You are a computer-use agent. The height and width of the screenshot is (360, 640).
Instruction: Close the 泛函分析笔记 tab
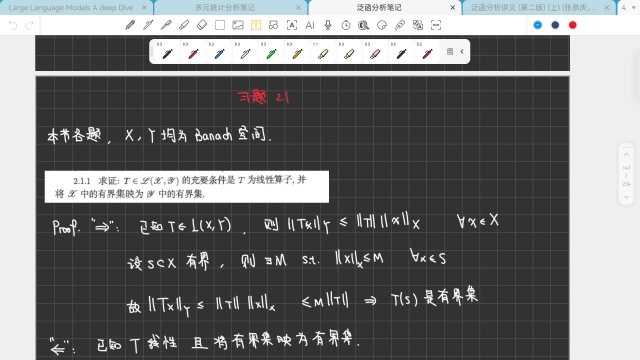[x=453, y=7]
